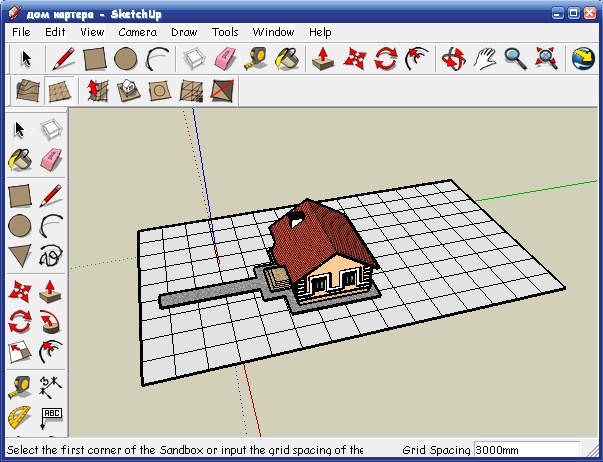
Task: Activate the Orbit camera tool
Action: pos(454,59)
